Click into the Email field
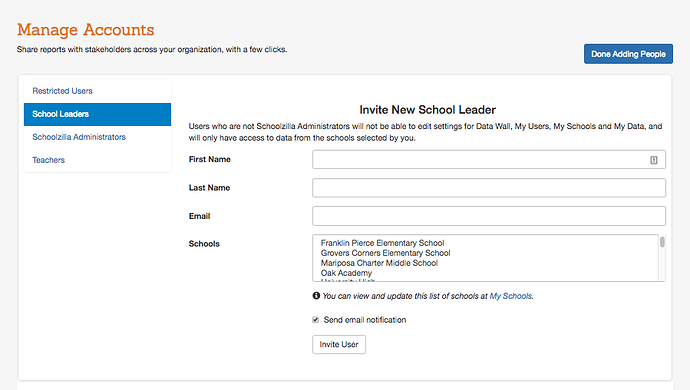The height and width of the screenshot is (390, 690). coord(489,216)
